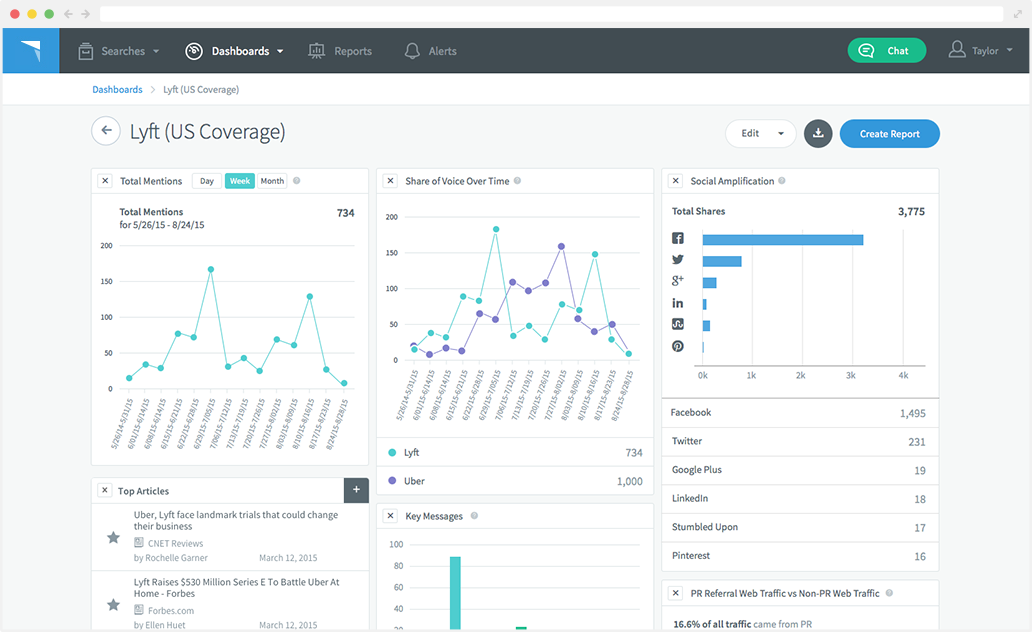Open the Dashboards menu
1032x632 pixels.
tap(234, 51)
